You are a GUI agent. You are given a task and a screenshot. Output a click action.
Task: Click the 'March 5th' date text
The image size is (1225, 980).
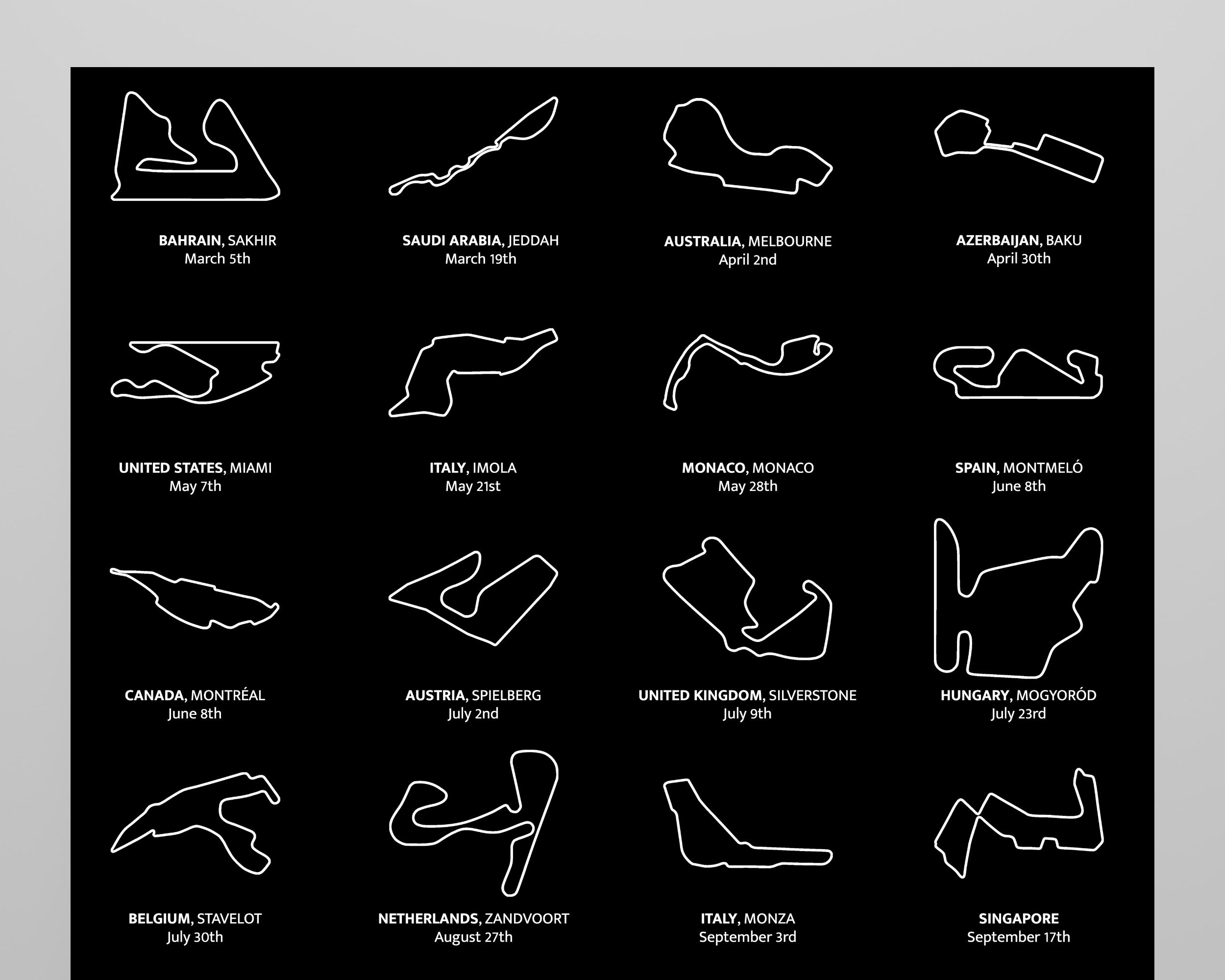coord(218,259)
